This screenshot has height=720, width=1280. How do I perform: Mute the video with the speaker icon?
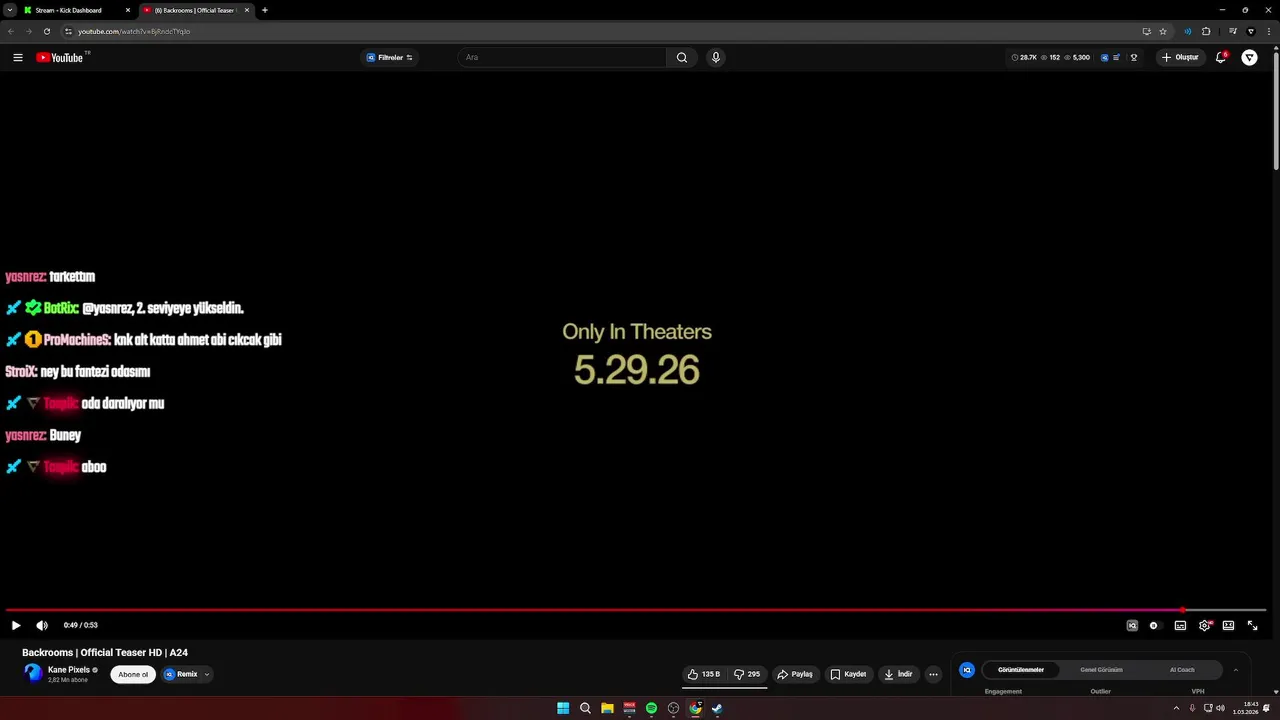point(42,625)
